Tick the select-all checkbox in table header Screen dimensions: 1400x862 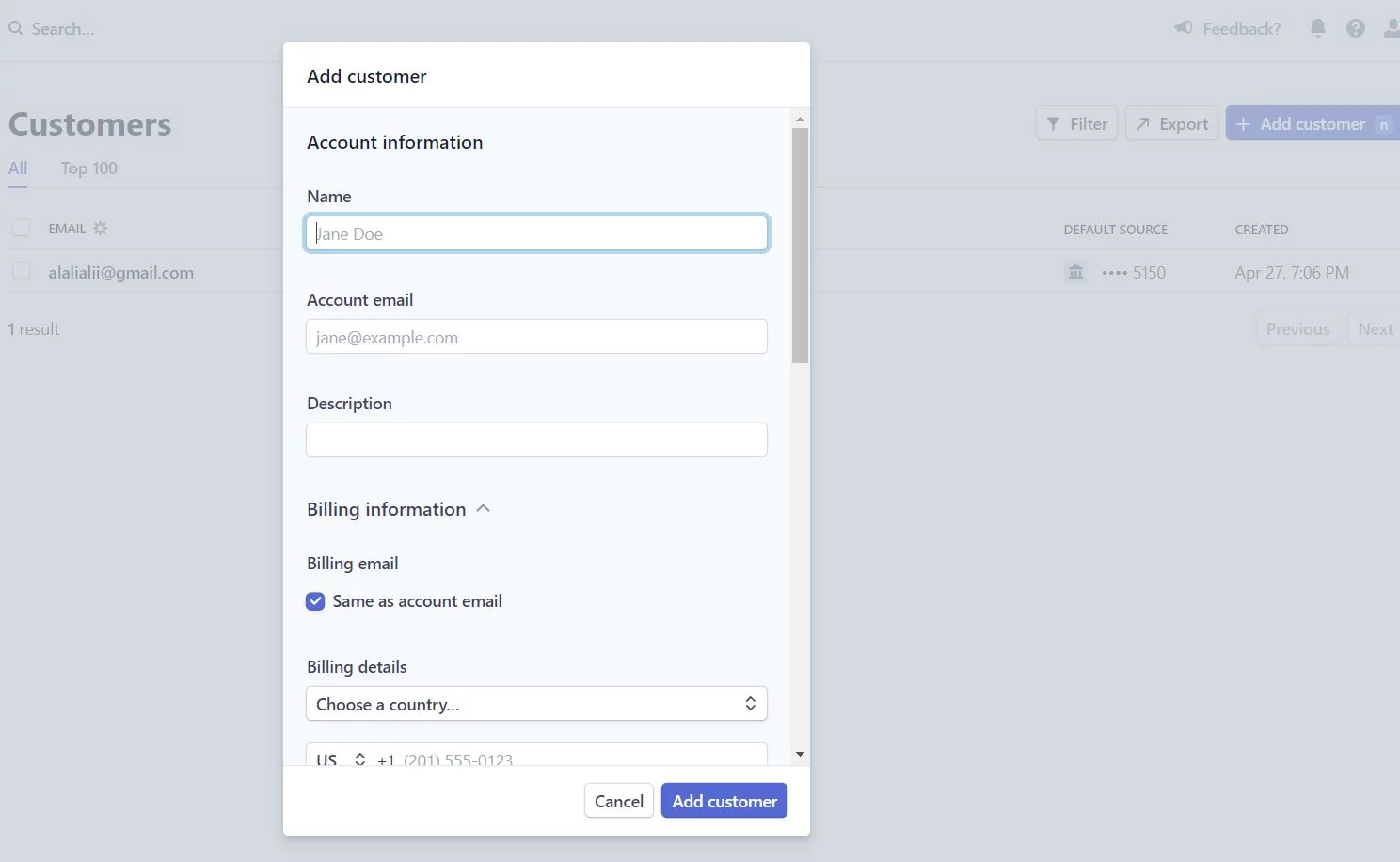(x=21, y=228)
